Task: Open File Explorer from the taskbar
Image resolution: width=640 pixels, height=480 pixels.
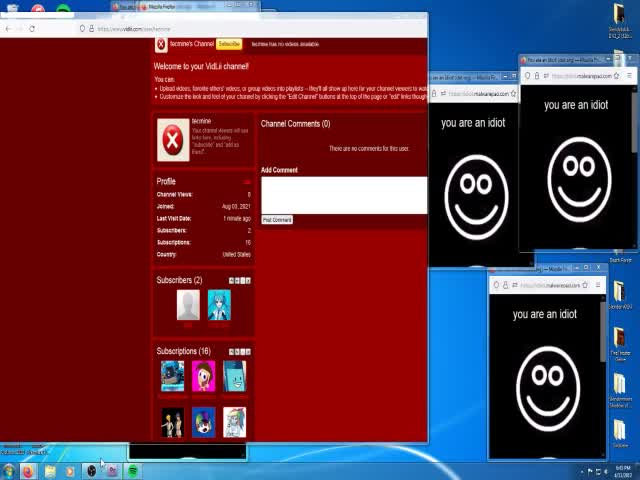Action: (50, 471)
